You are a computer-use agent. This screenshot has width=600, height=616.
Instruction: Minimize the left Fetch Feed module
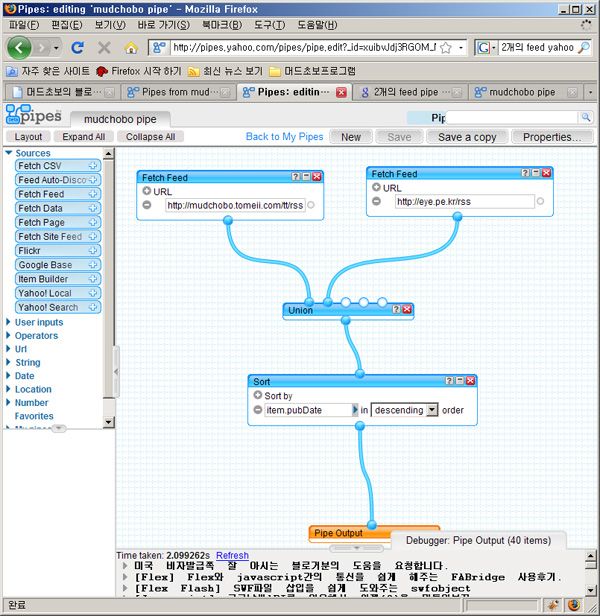click(306, 177)
